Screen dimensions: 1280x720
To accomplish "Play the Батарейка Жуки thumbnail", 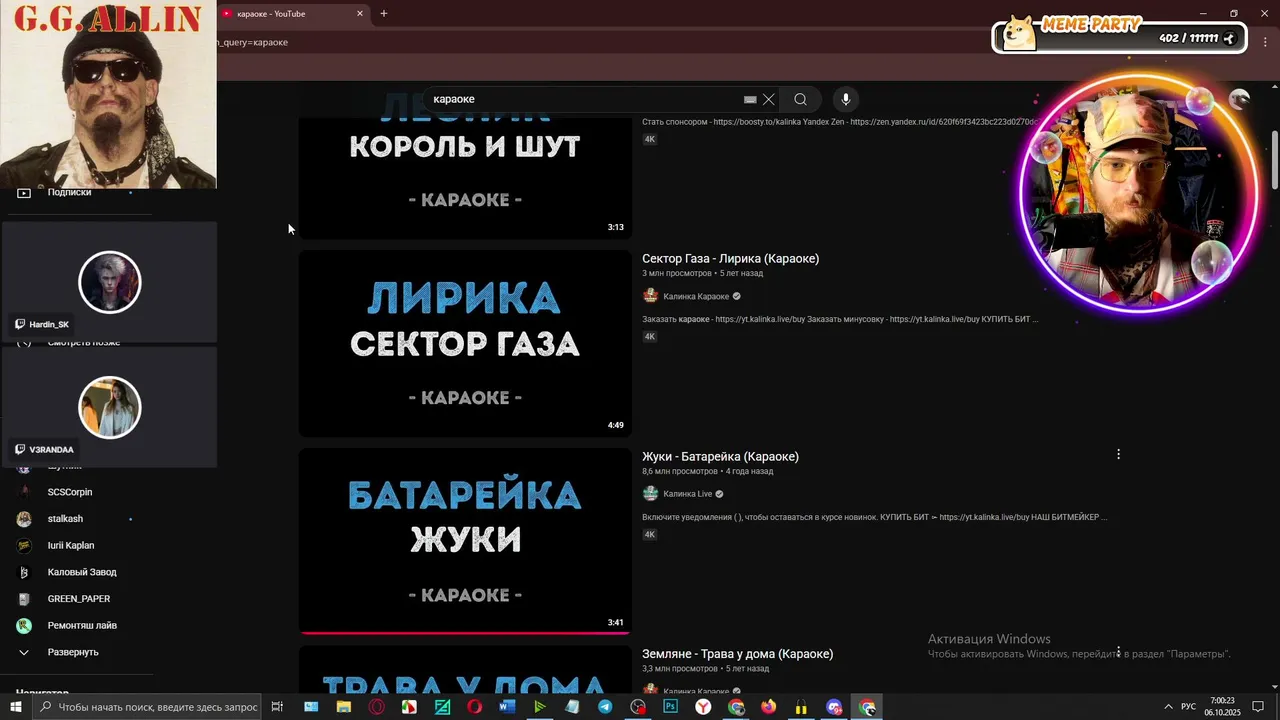I will (465, 541).
